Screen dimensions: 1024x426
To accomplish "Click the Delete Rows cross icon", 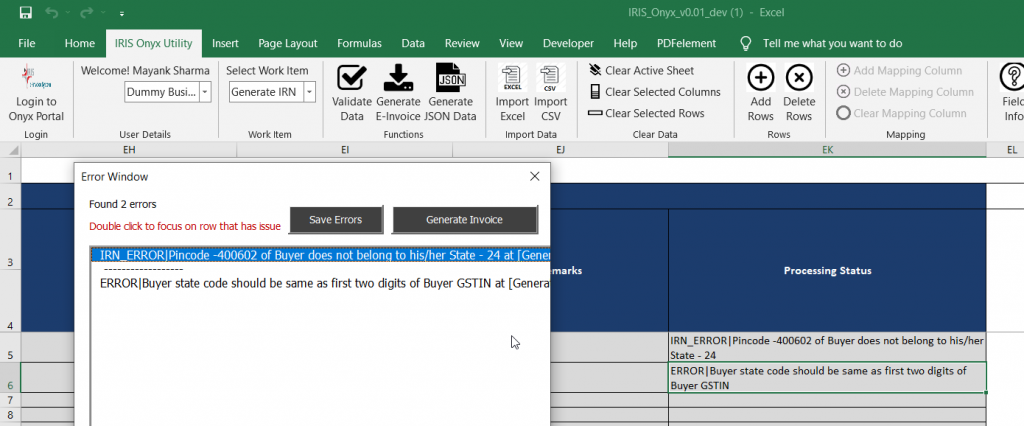I will pyautogui.click(x=799, y=78).
